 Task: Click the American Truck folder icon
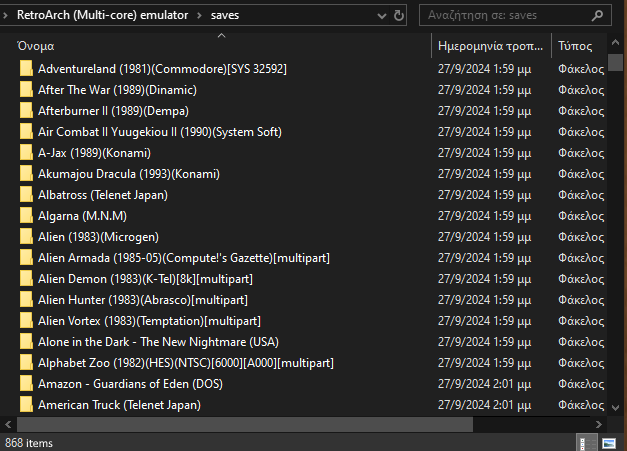click(26, 405)
